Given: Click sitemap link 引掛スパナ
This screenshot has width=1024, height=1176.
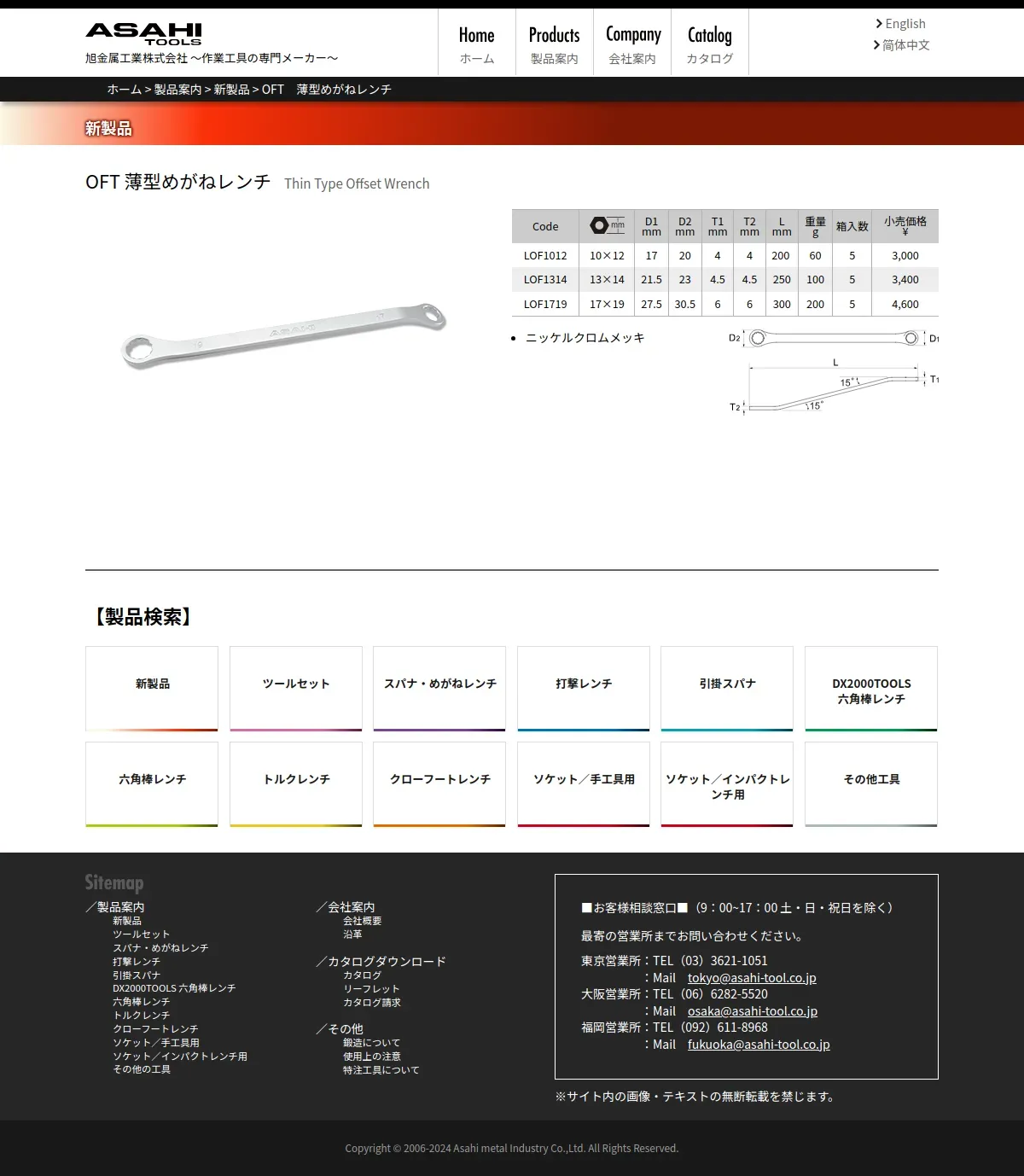Looking at the screenshot, I should [137, 975].
